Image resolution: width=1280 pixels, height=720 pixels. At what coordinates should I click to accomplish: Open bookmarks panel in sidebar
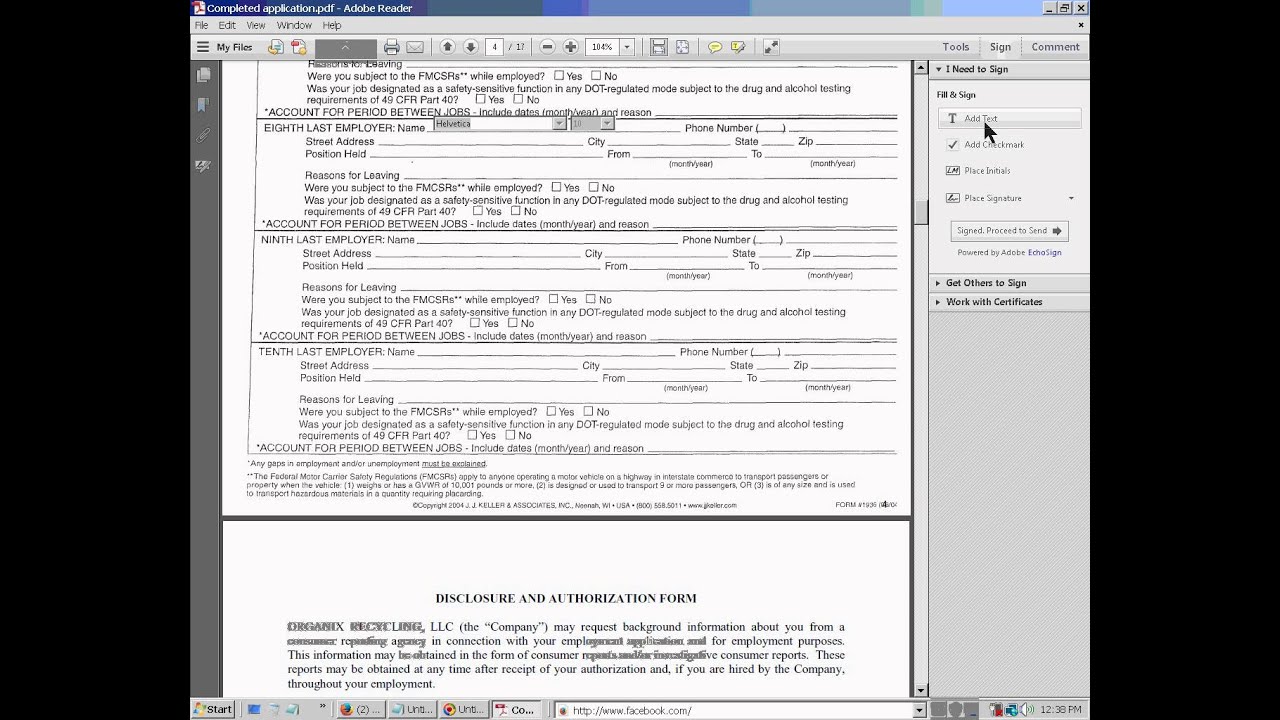pos(204,105)
